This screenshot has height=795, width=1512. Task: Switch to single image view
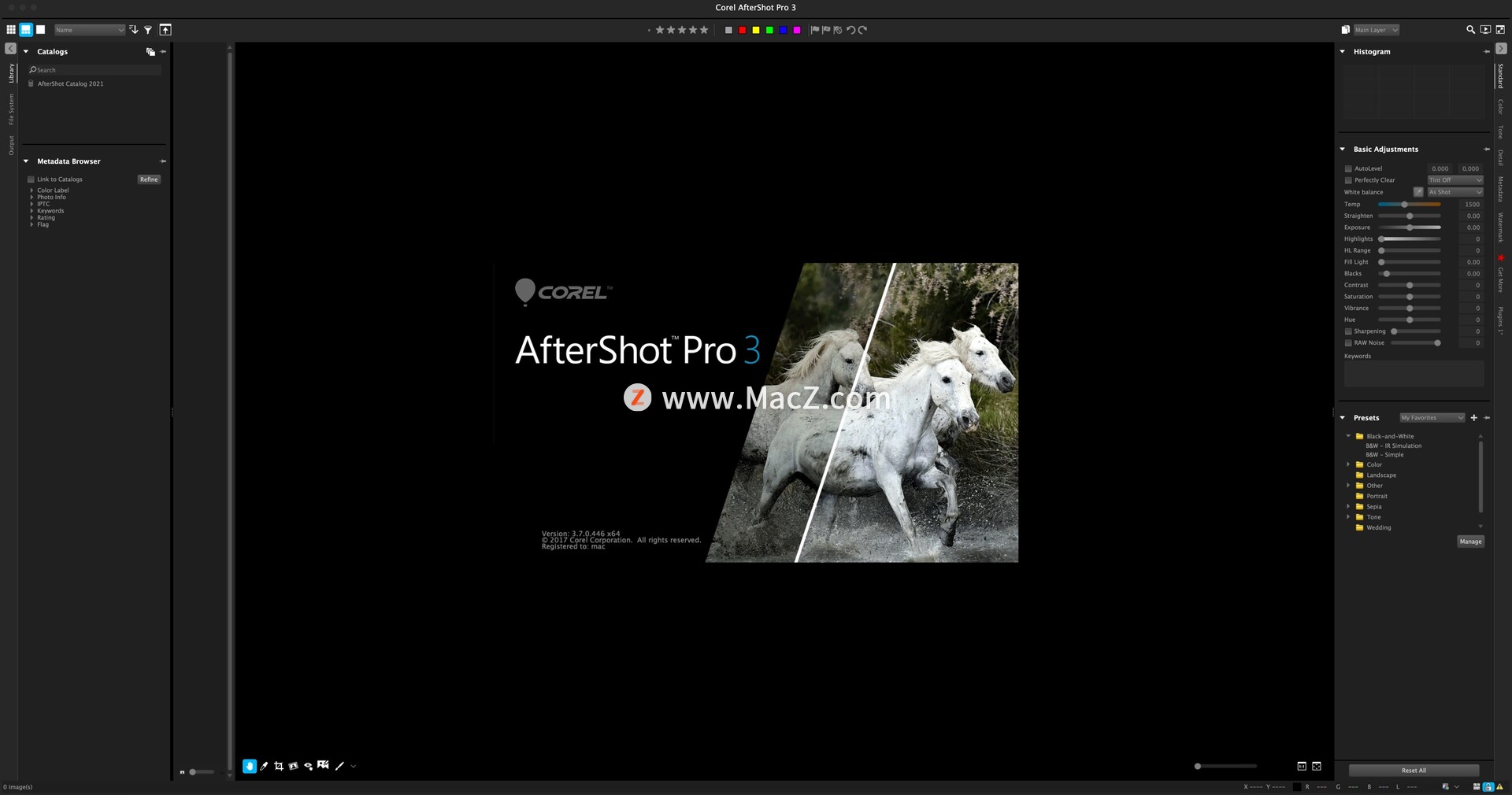click(x=41, y=30)
